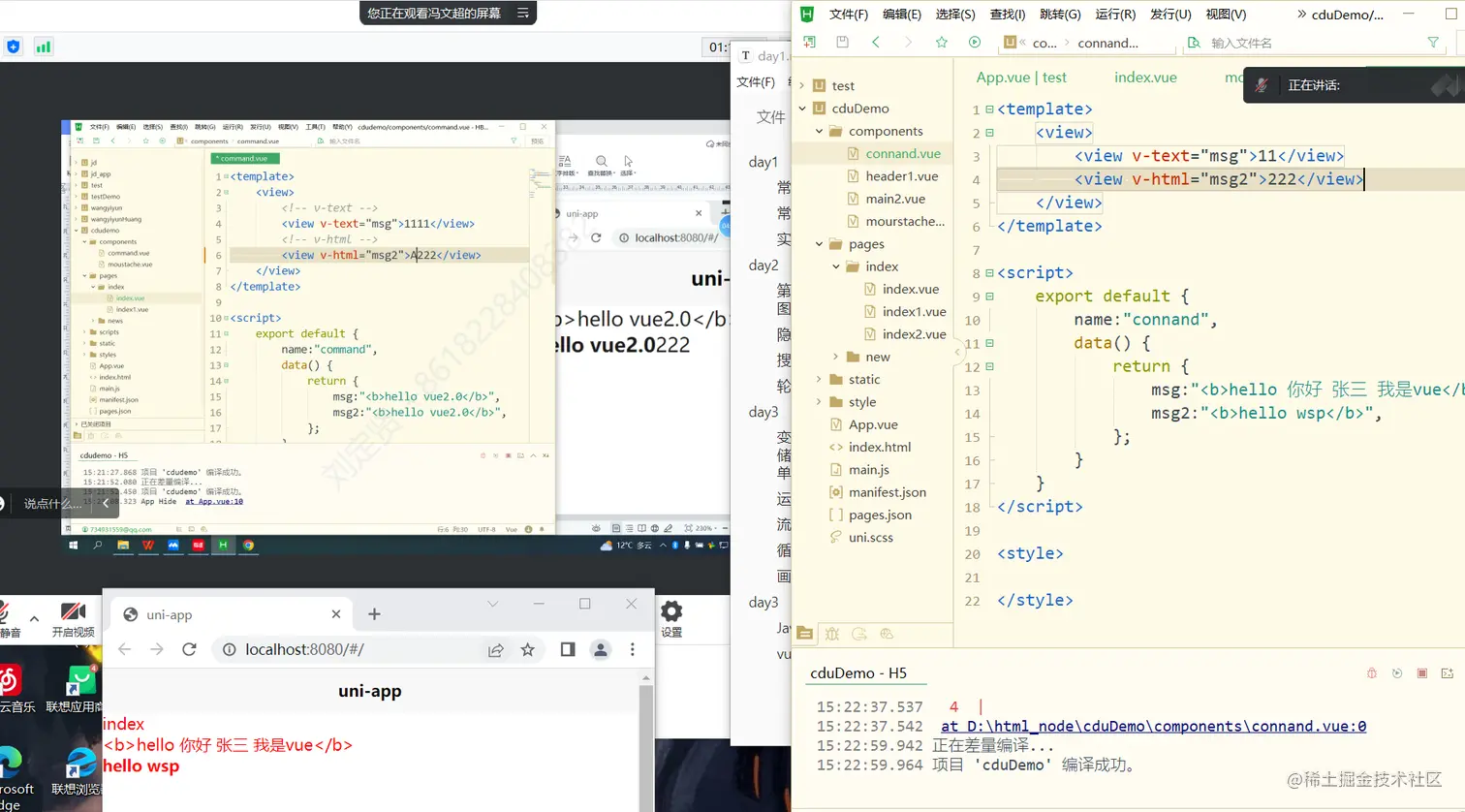Image resolution: width=1465 pixels, height=812 pixels.
Task: Click the bookmark star in HBuilderX toolbar
Action: point(941,43)
